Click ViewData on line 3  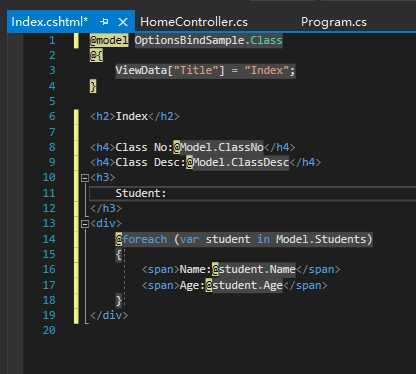point(141,70)
